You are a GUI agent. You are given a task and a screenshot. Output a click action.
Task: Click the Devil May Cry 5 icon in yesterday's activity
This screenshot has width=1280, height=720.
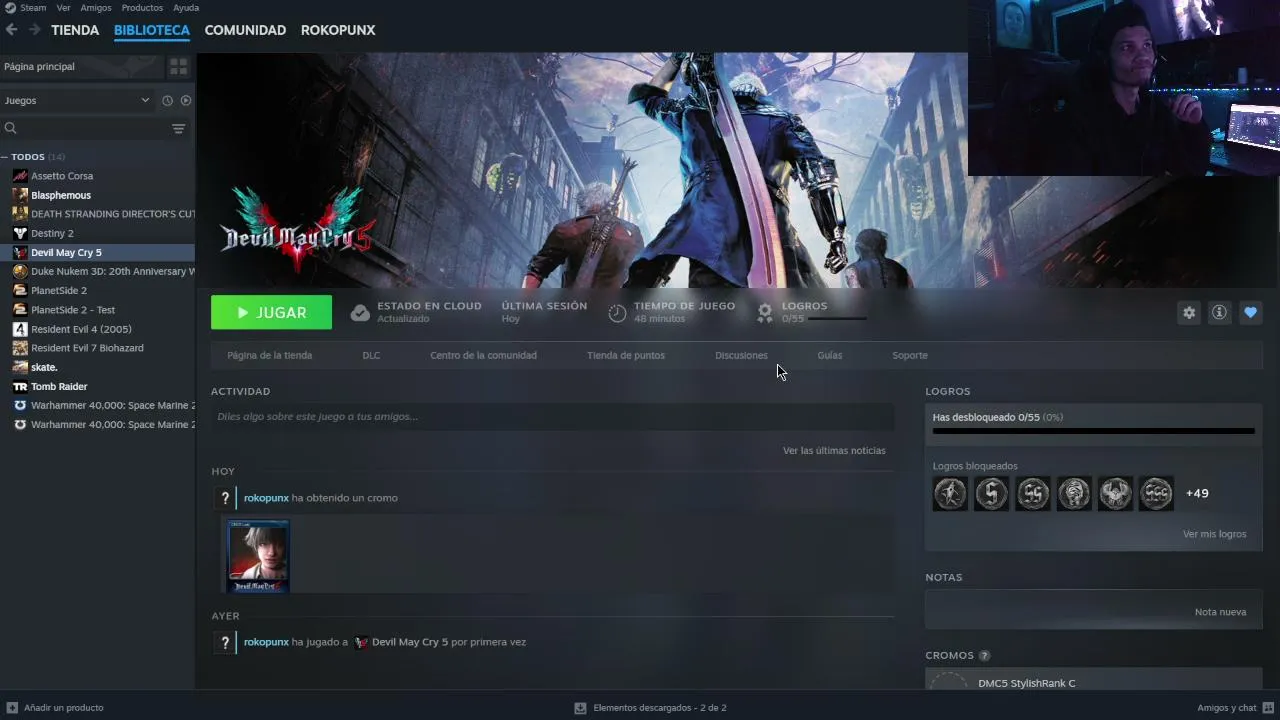pos(361,642)
